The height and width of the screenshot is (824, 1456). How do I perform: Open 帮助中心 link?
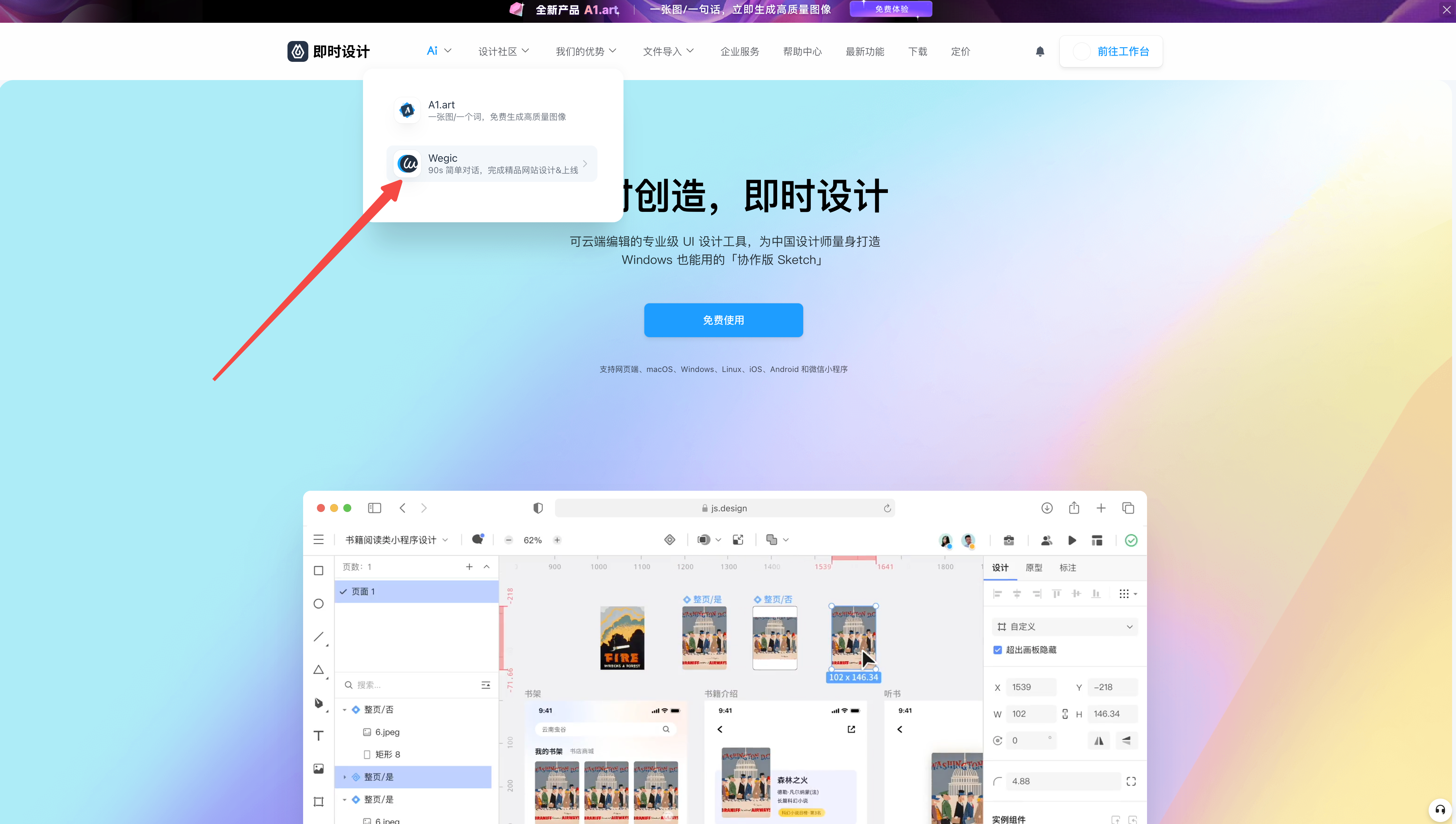[x=802, y=51]
